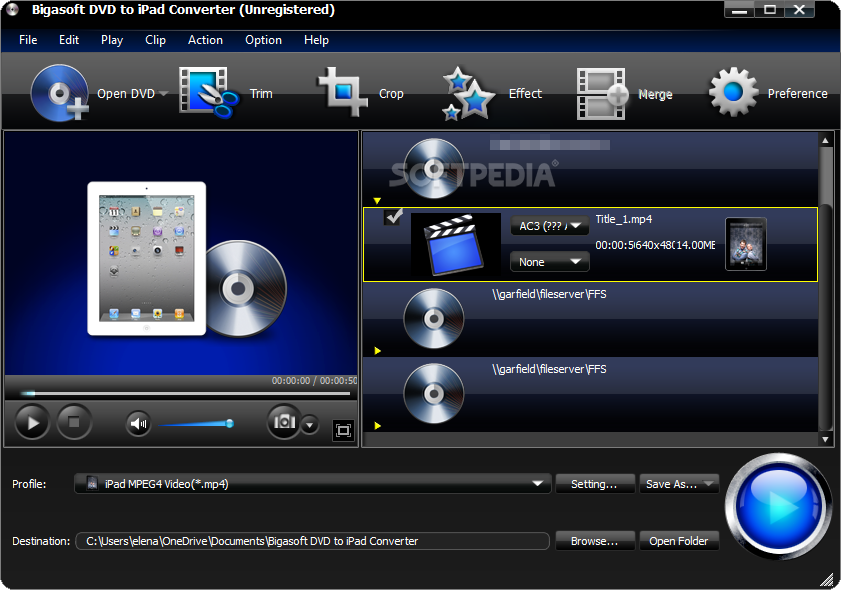Open the AC3 audio track dropdown
Image resolution: width=841 pixels, height=590 pixels.
[x=549, y=226]
